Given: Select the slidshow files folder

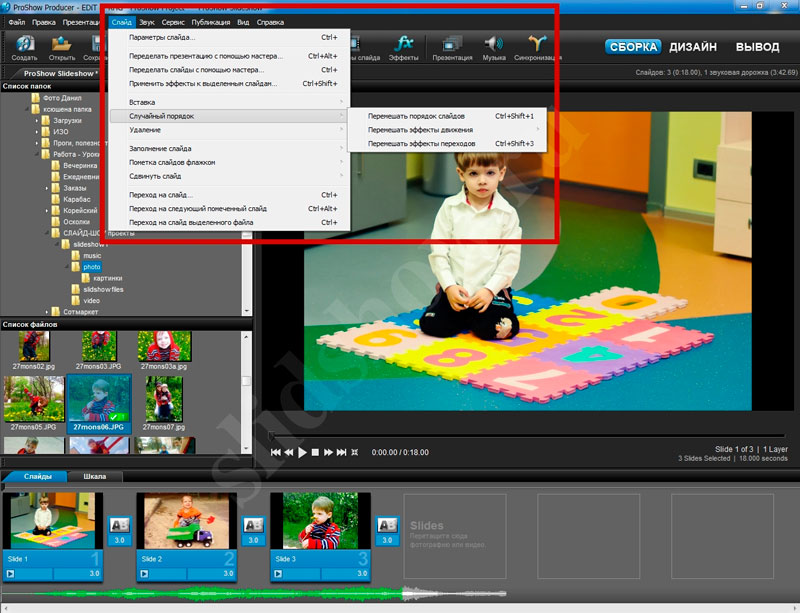Looking at the screenshot, I should tap(104, 289).
